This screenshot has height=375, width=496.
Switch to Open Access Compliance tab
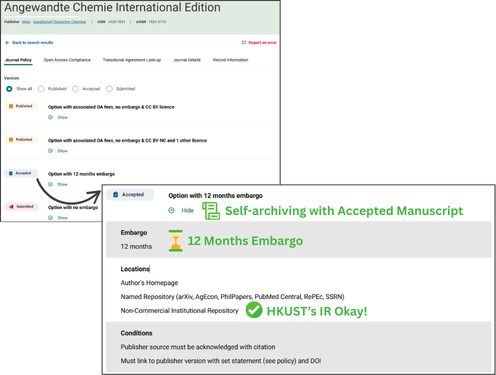(x=67, y=60)
